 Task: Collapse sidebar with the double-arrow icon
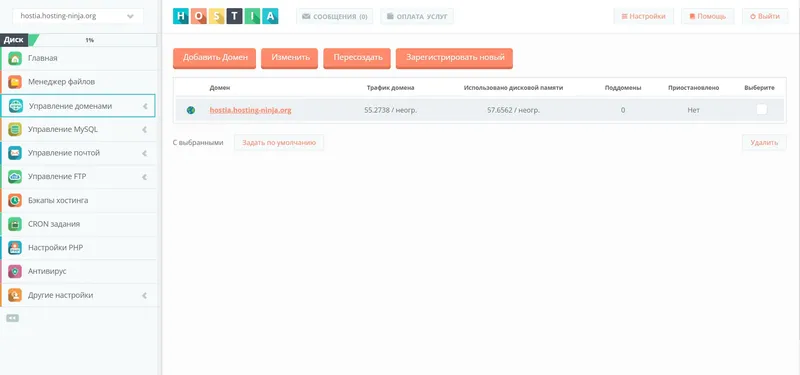[12, 318]
